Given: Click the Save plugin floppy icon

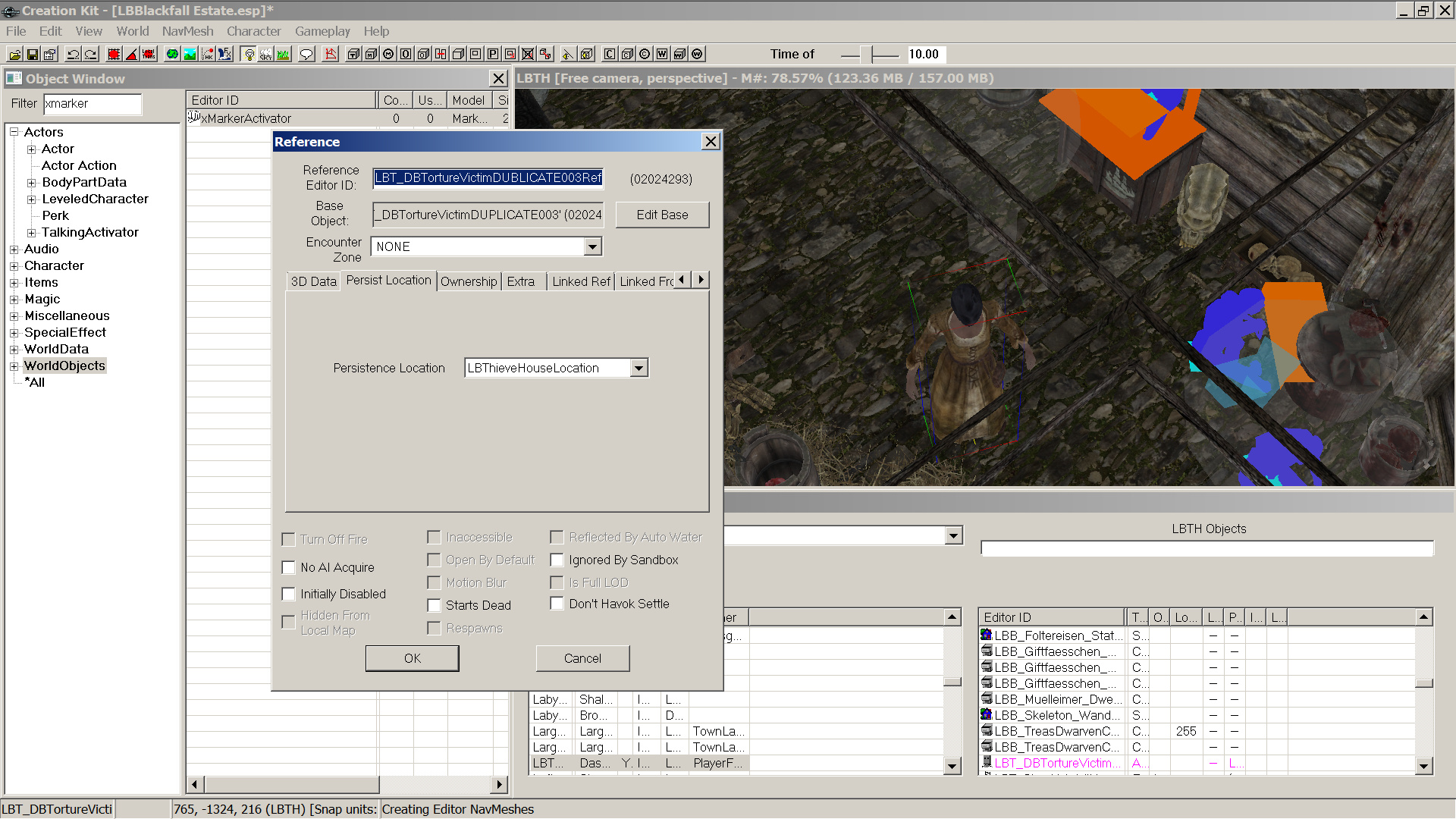Looking at the screenshot, I should tap(33, 55).
